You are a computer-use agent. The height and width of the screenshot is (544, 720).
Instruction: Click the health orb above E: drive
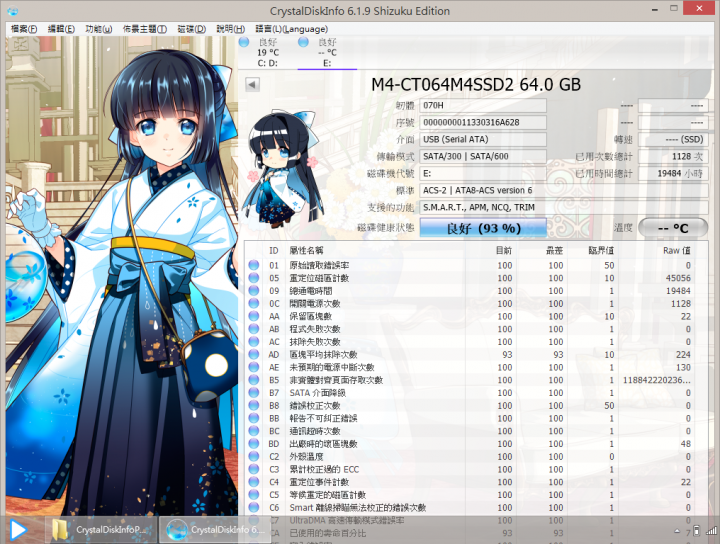303,42
